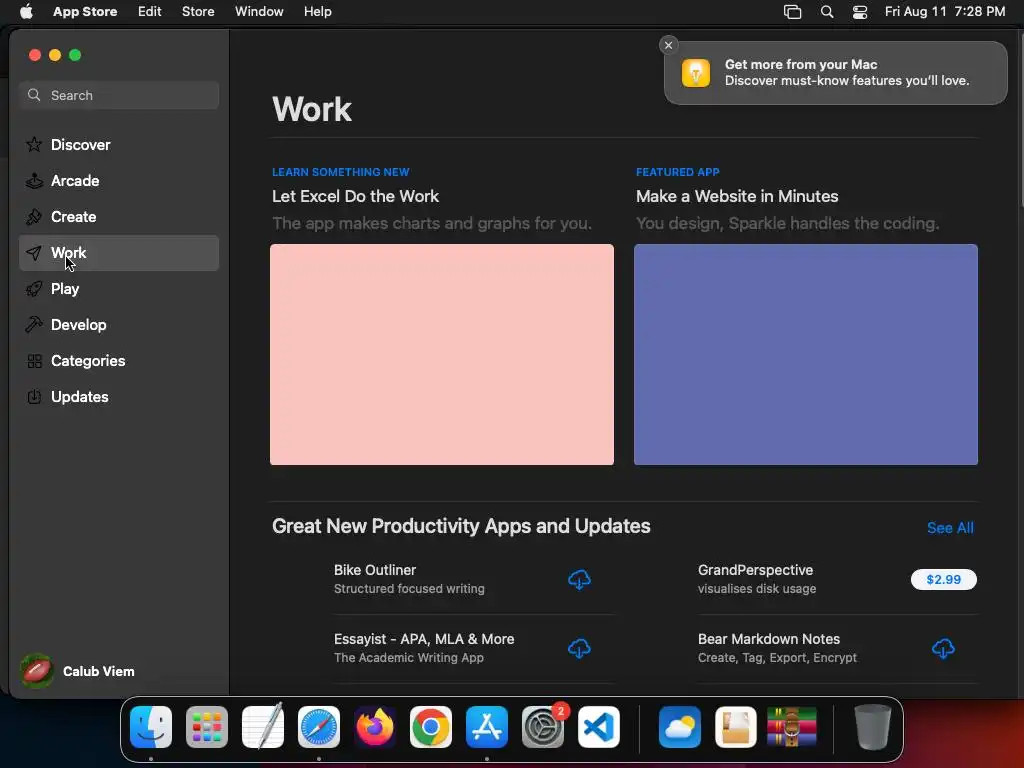Screen dimensions: 1024x768
Task: Open System Settings from the Dock
Action: tap(543, 727)
